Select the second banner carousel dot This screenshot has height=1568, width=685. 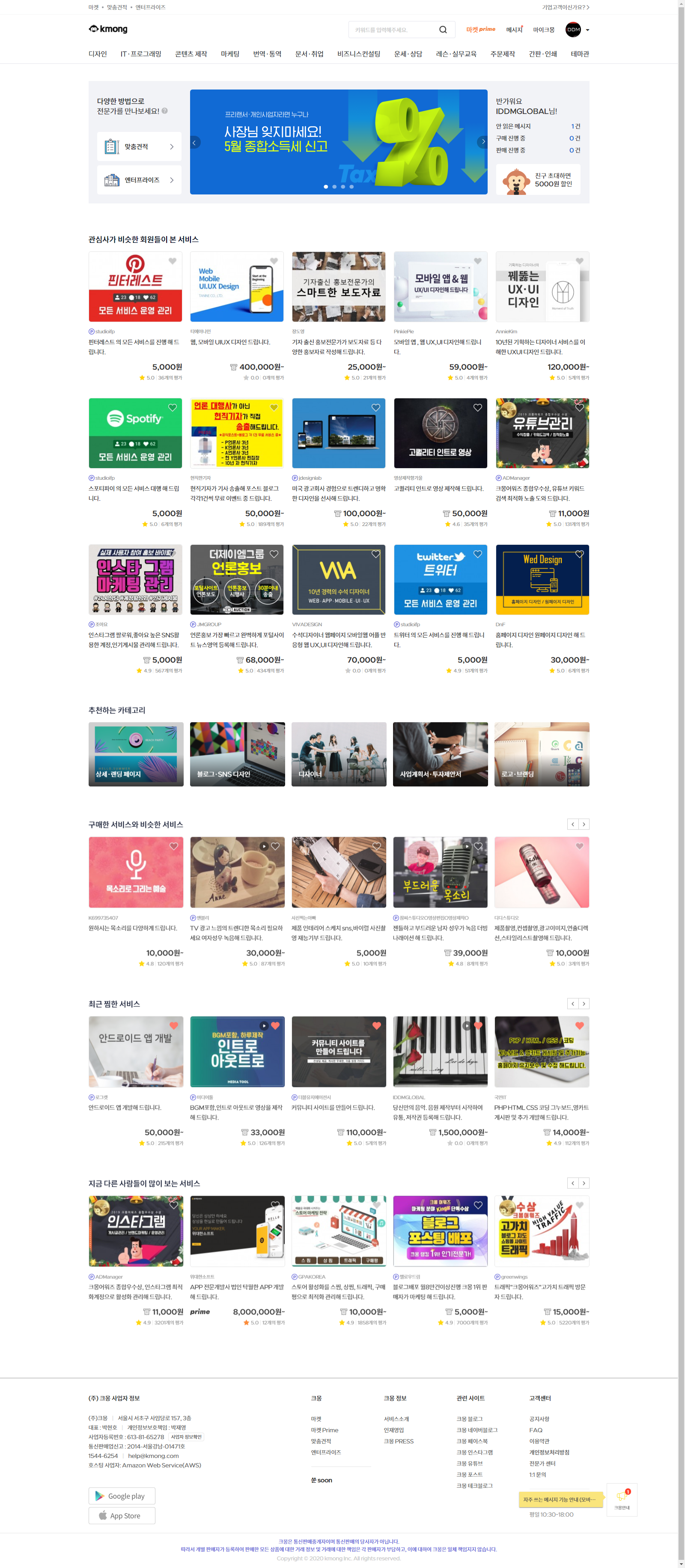point(335,187)
